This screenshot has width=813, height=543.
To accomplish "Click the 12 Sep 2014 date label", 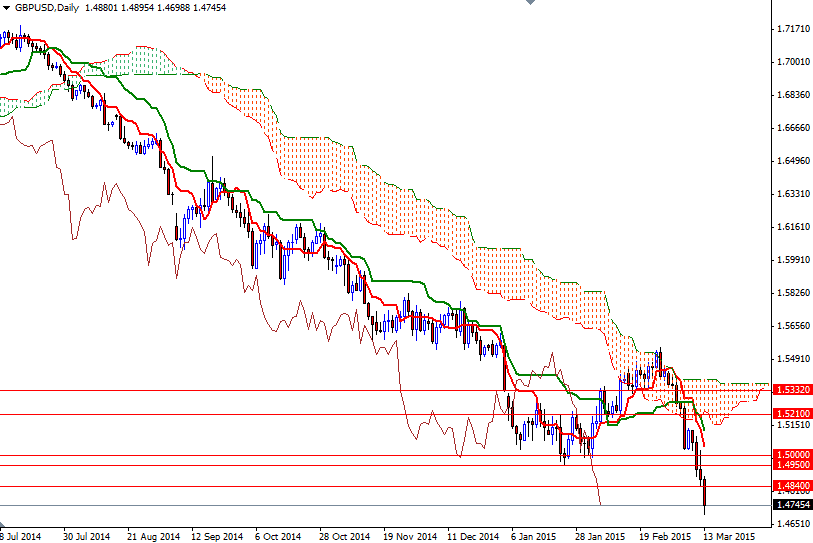I will (217, 536).
